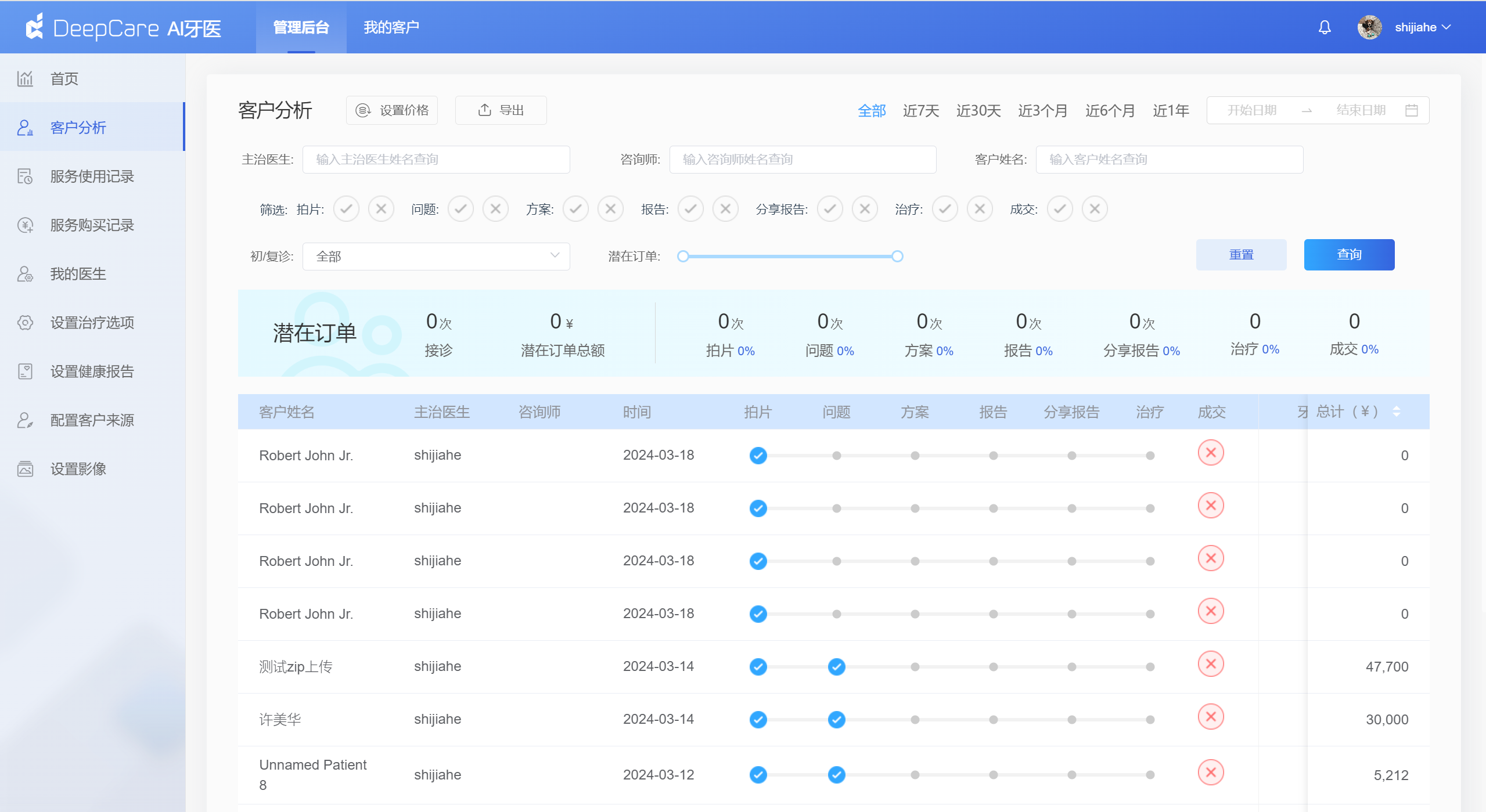Click 问题 blue check for 测试zip上传 row
The height and width of the screenshot is (812, 1486).
(836, 667)
